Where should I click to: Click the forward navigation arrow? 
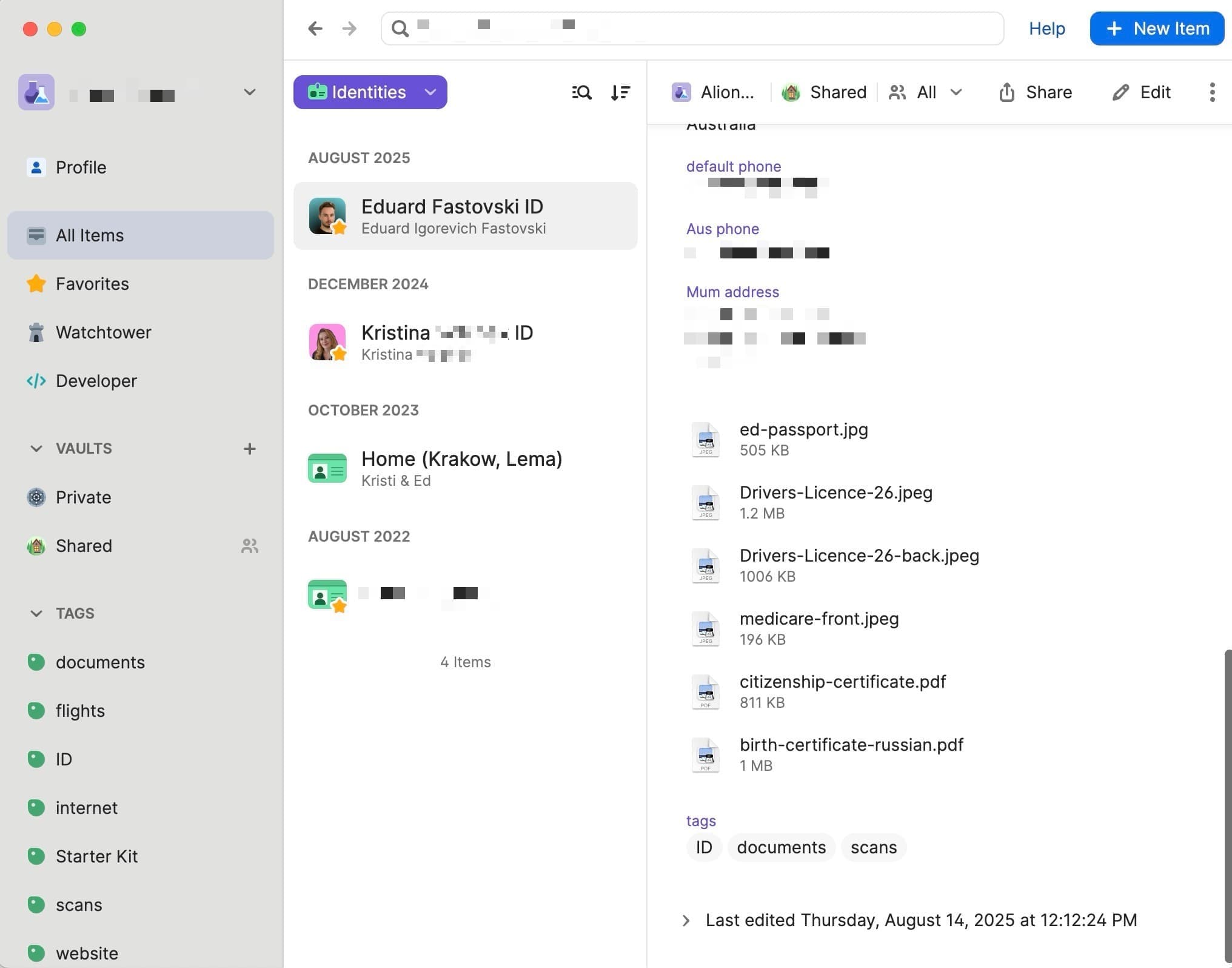(349, 29)
